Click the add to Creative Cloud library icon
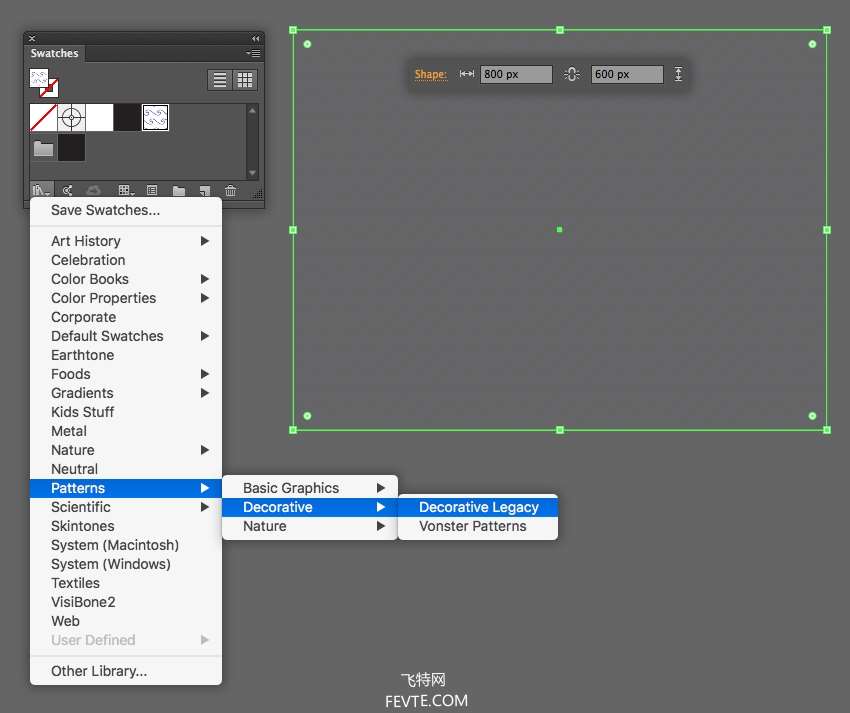Image resolution: width=850 pixels, height=713 pixels. pyautogui.click(x=93, y=190)
